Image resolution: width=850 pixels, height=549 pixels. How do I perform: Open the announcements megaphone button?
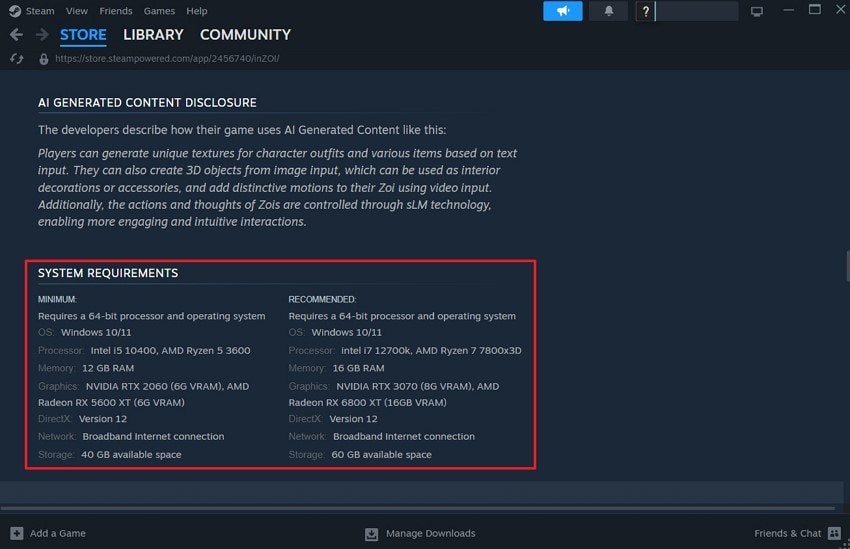pyautogui.click(x=563, y=11)
